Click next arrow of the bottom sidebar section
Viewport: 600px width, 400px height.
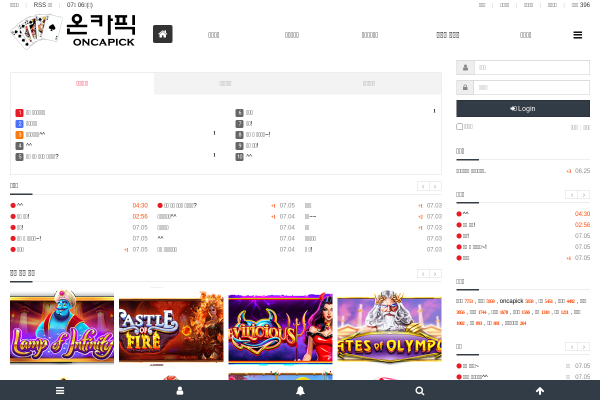(x=584, y=347)
